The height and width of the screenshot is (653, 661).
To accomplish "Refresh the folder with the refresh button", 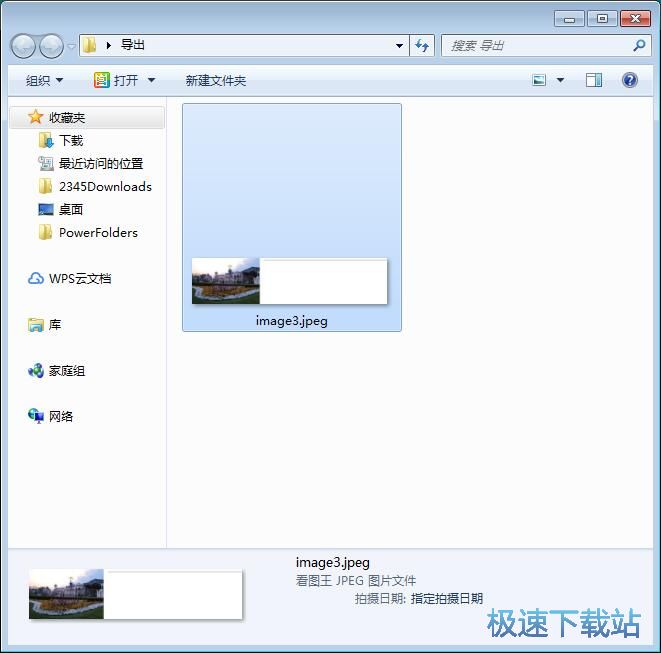I will tap(422, 45).
